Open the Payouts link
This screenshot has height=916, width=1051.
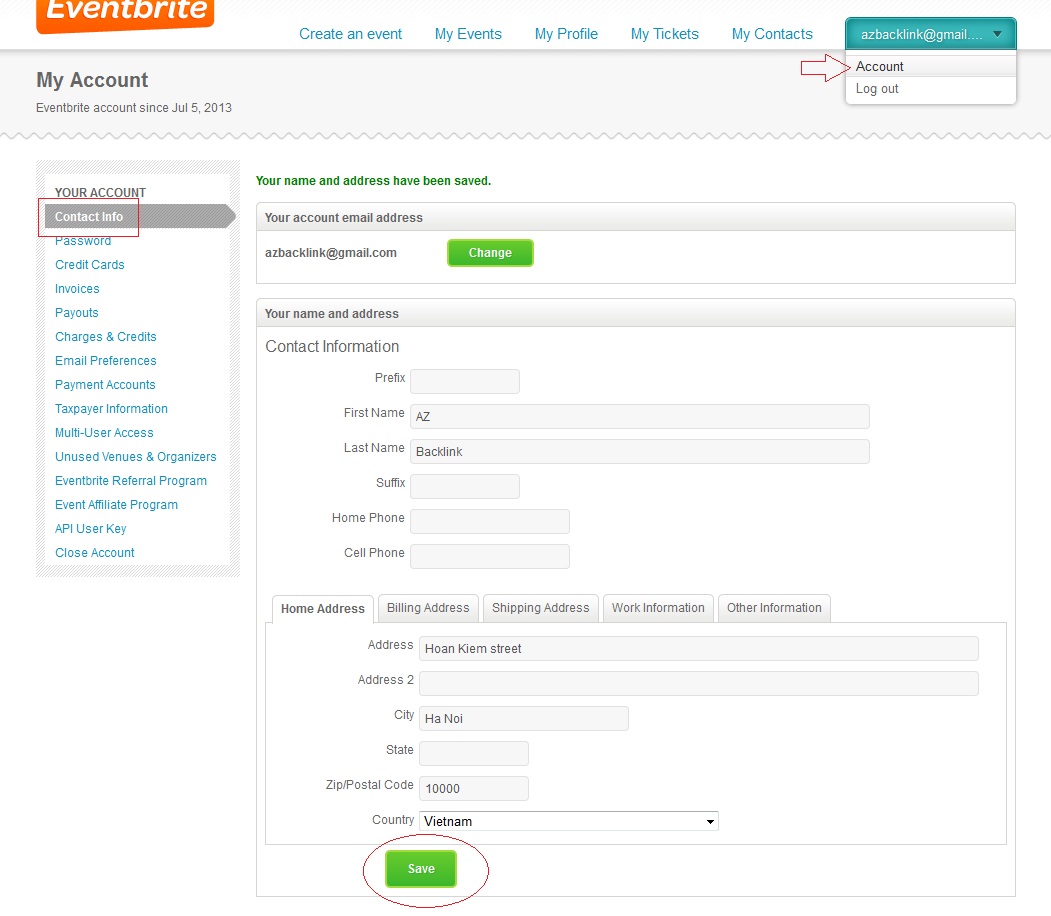[x=76, y=313]
